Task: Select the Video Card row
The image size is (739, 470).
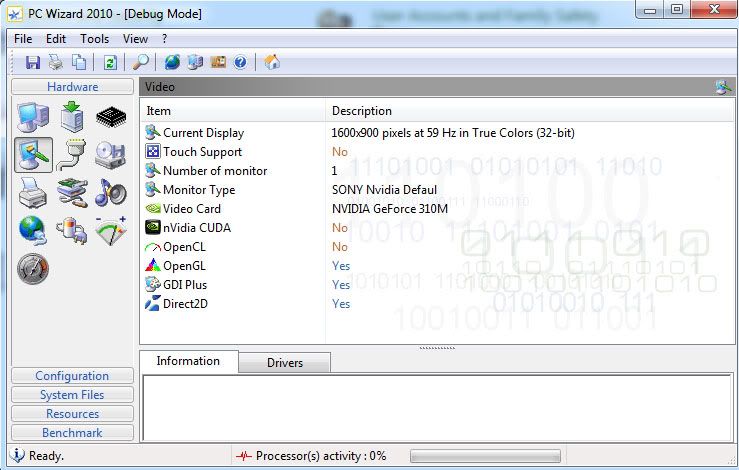Action: pyautogui.click(x=437, y=209)
